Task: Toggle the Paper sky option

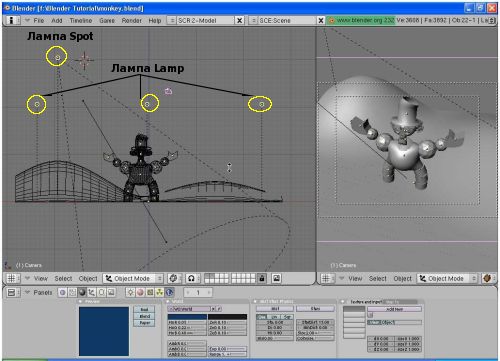Action: 144,323
